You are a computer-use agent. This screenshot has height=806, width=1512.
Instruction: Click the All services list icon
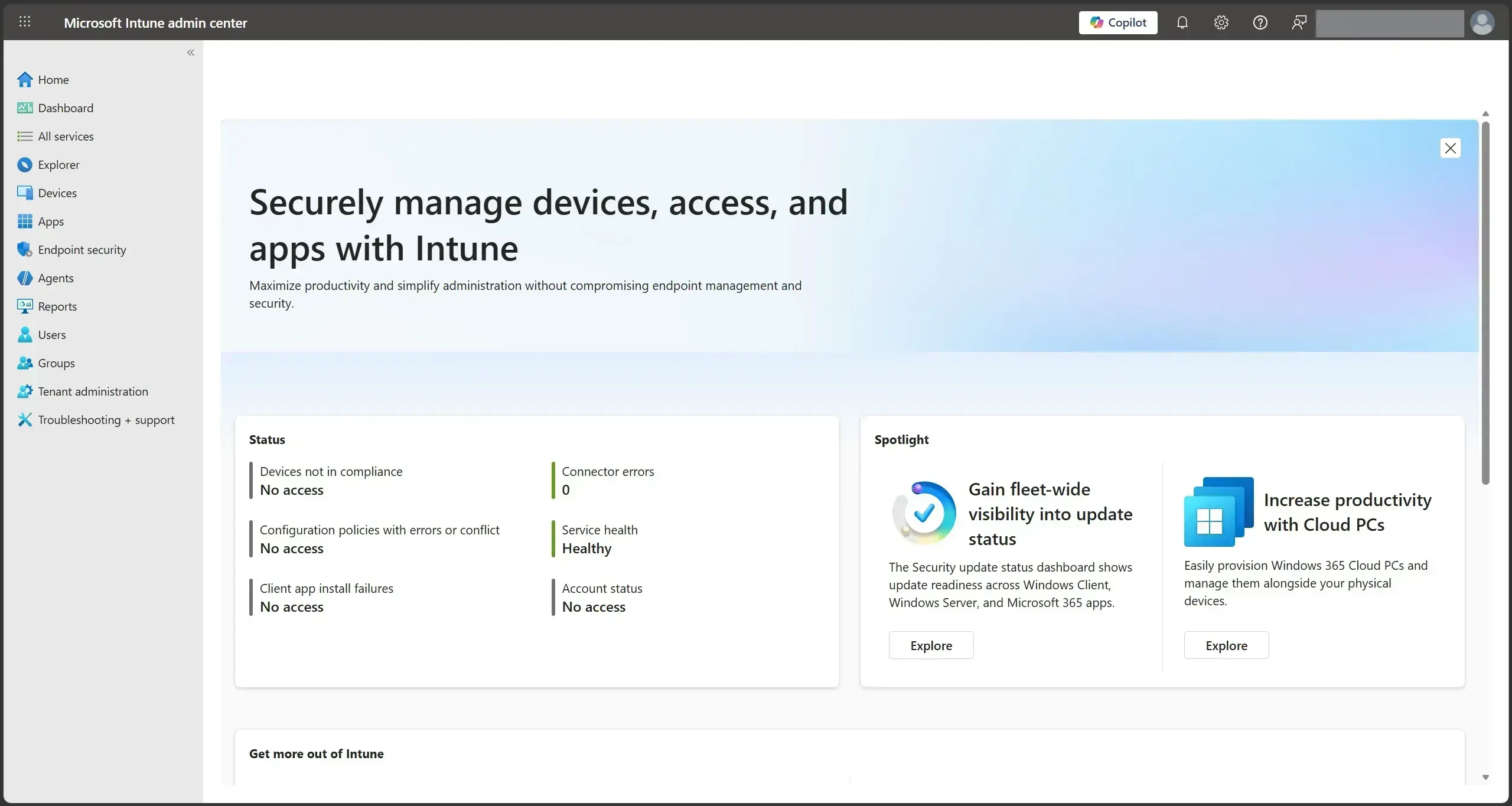tap(25, 136)
